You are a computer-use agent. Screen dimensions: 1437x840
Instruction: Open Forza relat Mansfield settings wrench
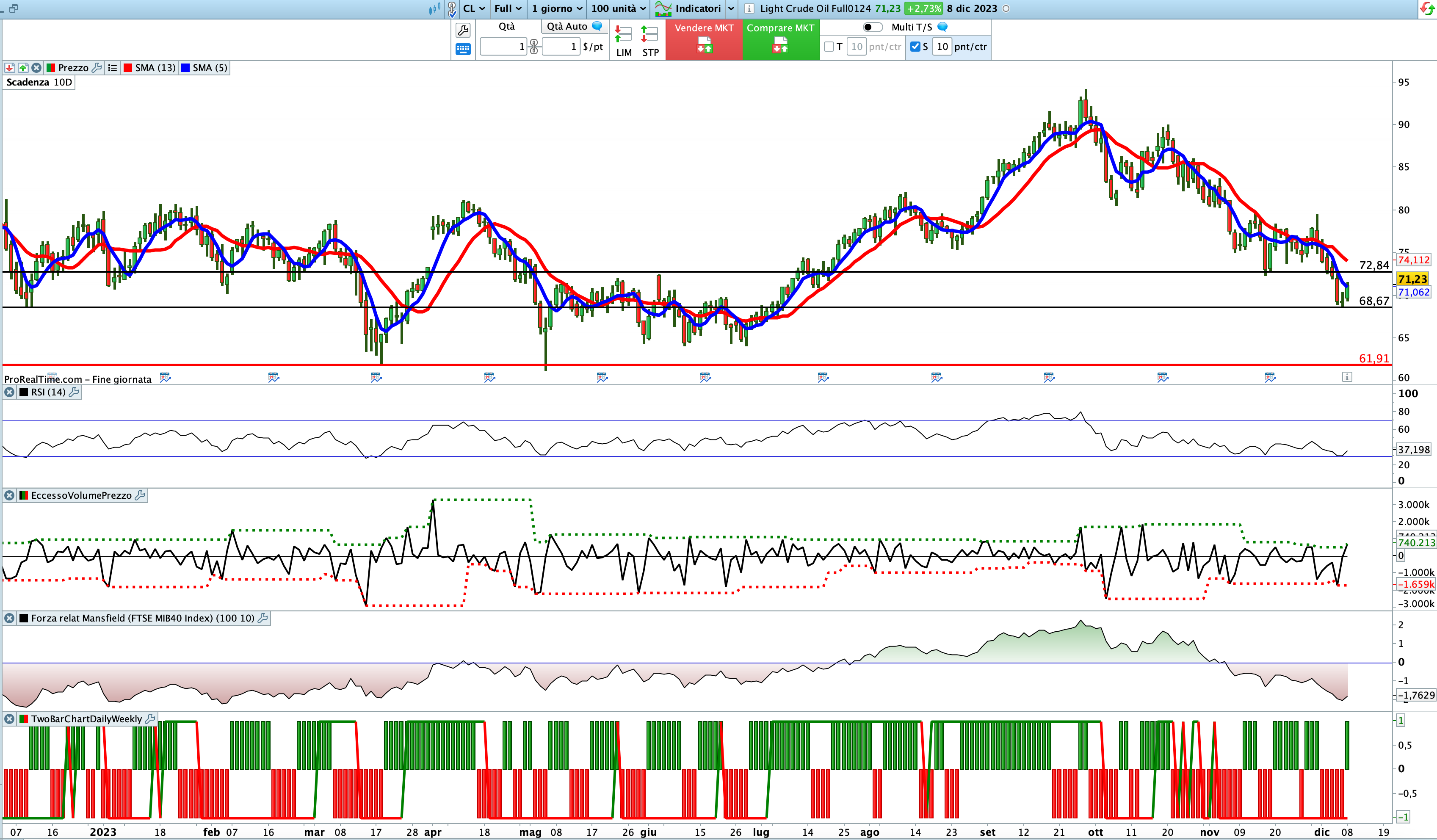[263, 618]
